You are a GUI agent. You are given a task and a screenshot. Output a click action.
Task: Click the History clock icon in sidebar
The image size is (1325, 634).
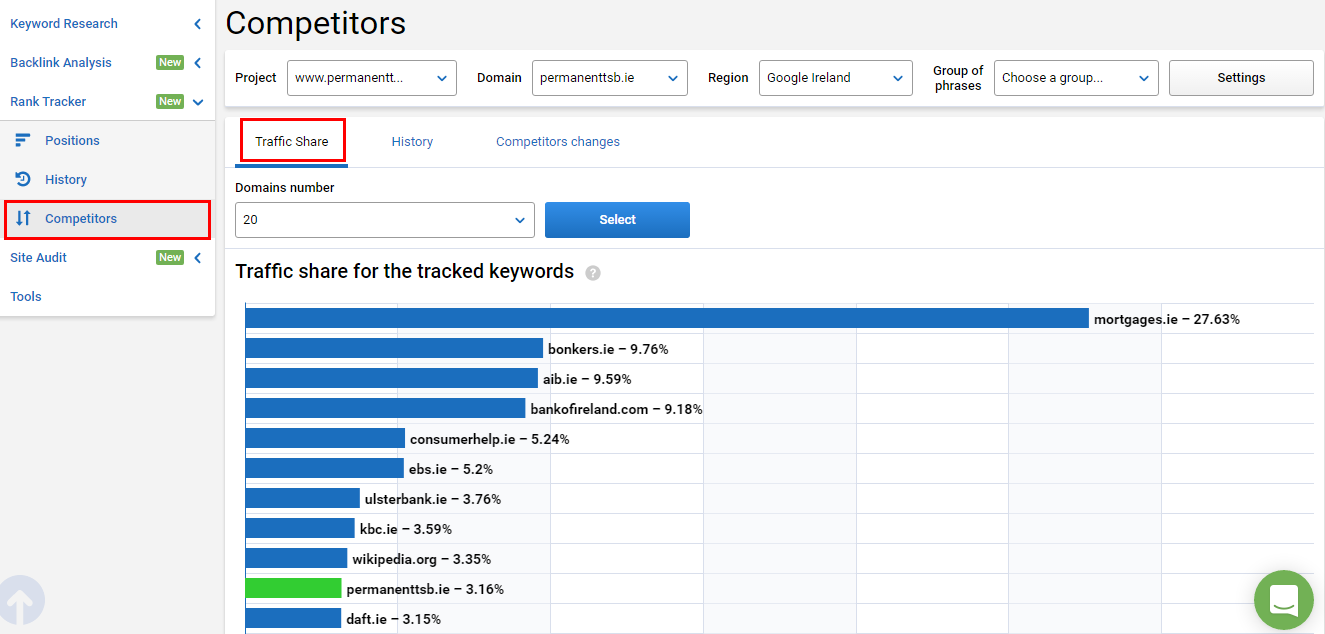[x=23, y=179]
